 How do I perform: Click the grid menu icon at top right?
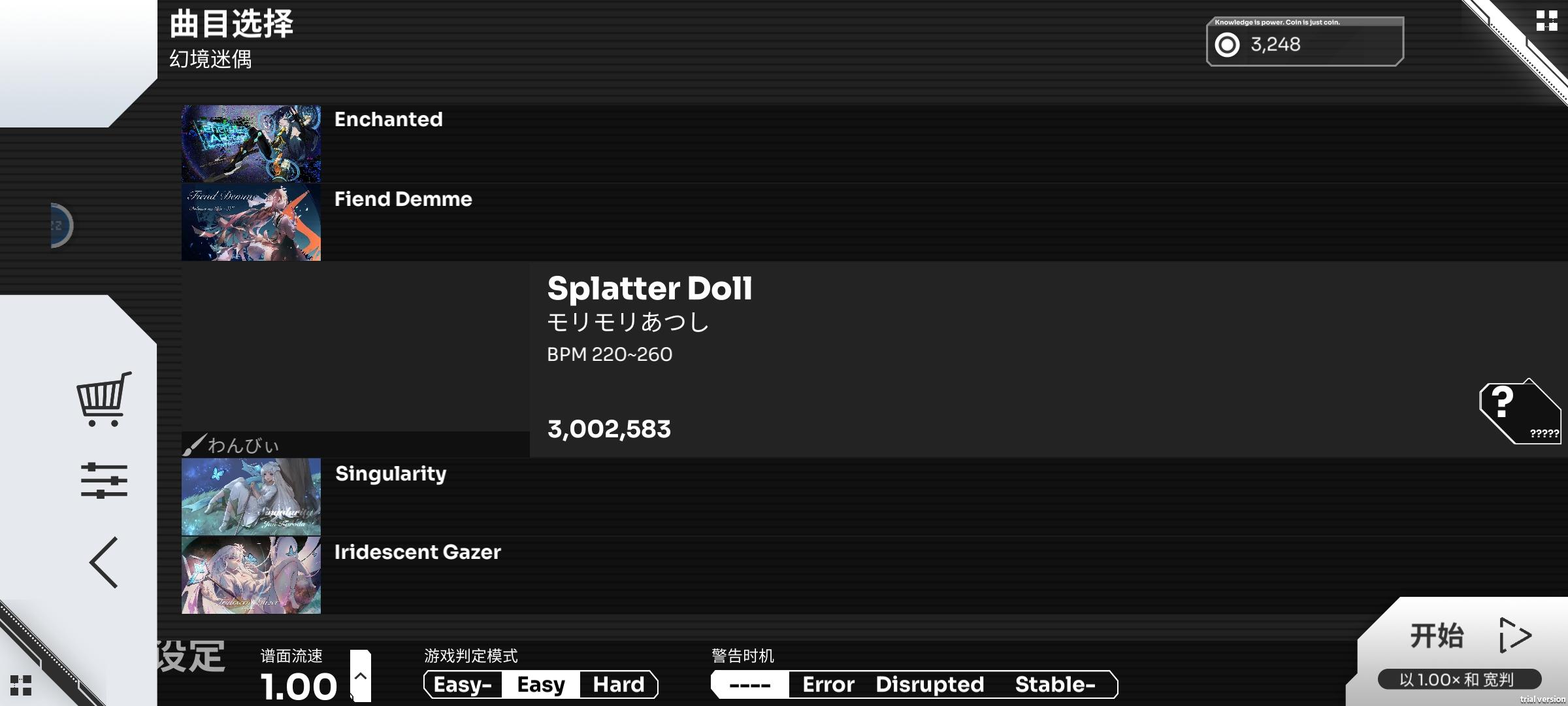pos(1546,21)
